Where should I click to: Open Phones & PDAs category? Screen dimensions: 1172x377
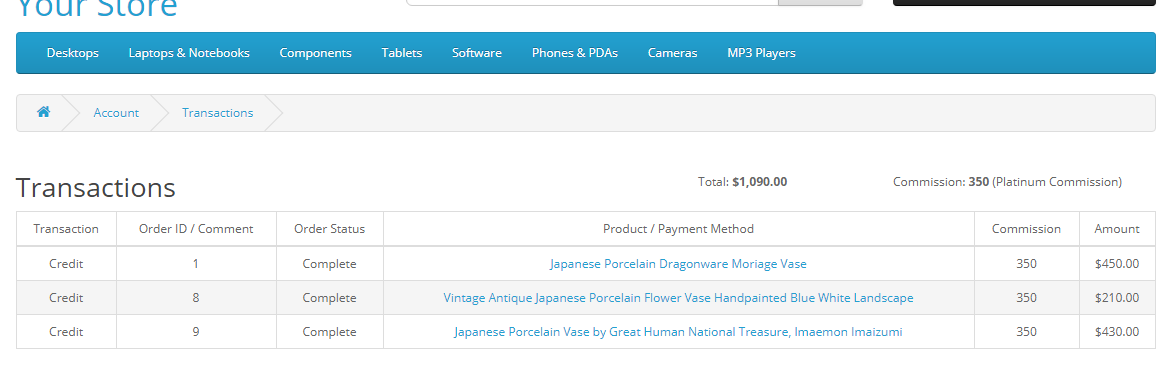(575, 53)
